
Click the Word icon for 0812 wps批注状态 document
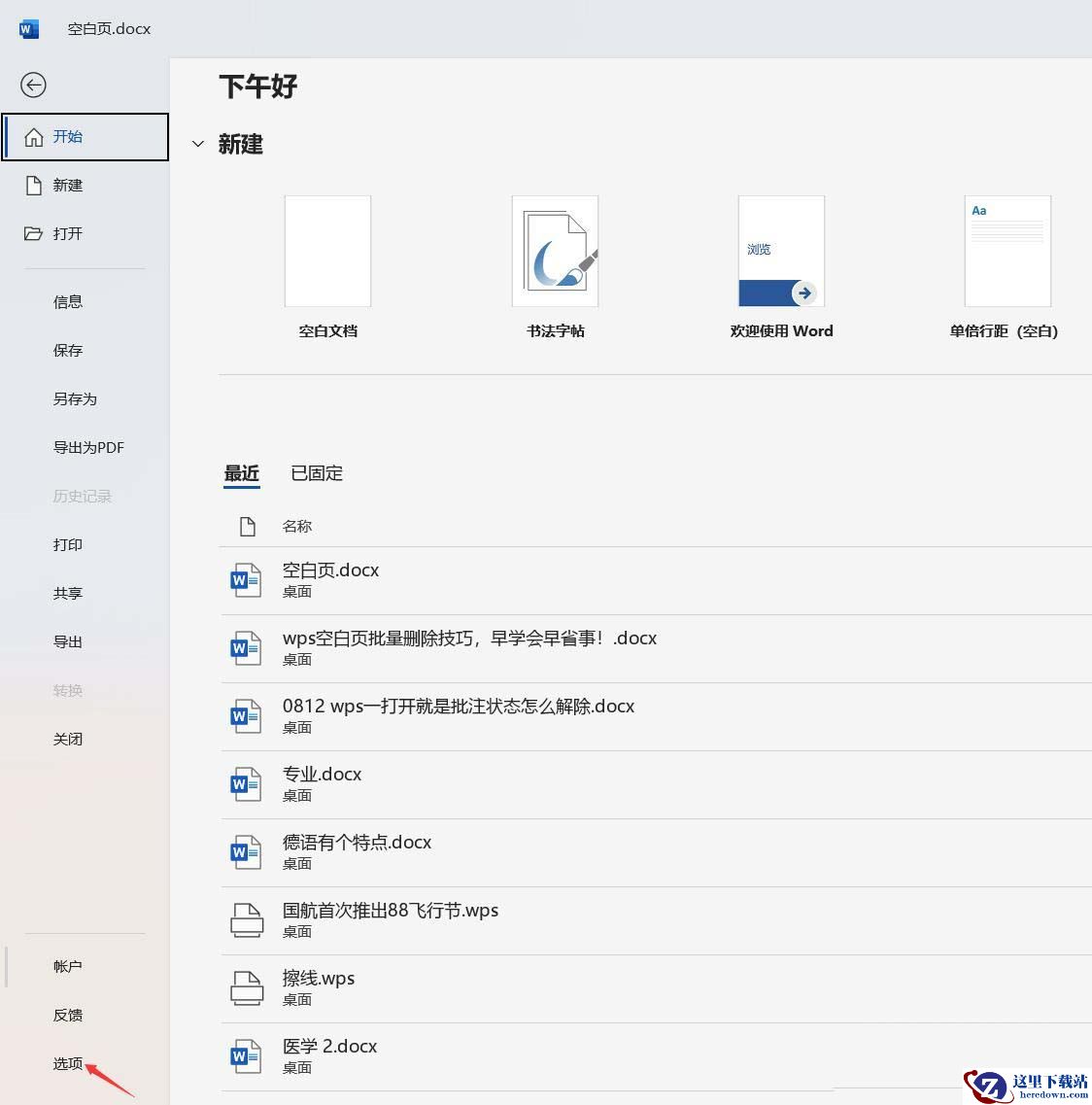coord(246,716)
